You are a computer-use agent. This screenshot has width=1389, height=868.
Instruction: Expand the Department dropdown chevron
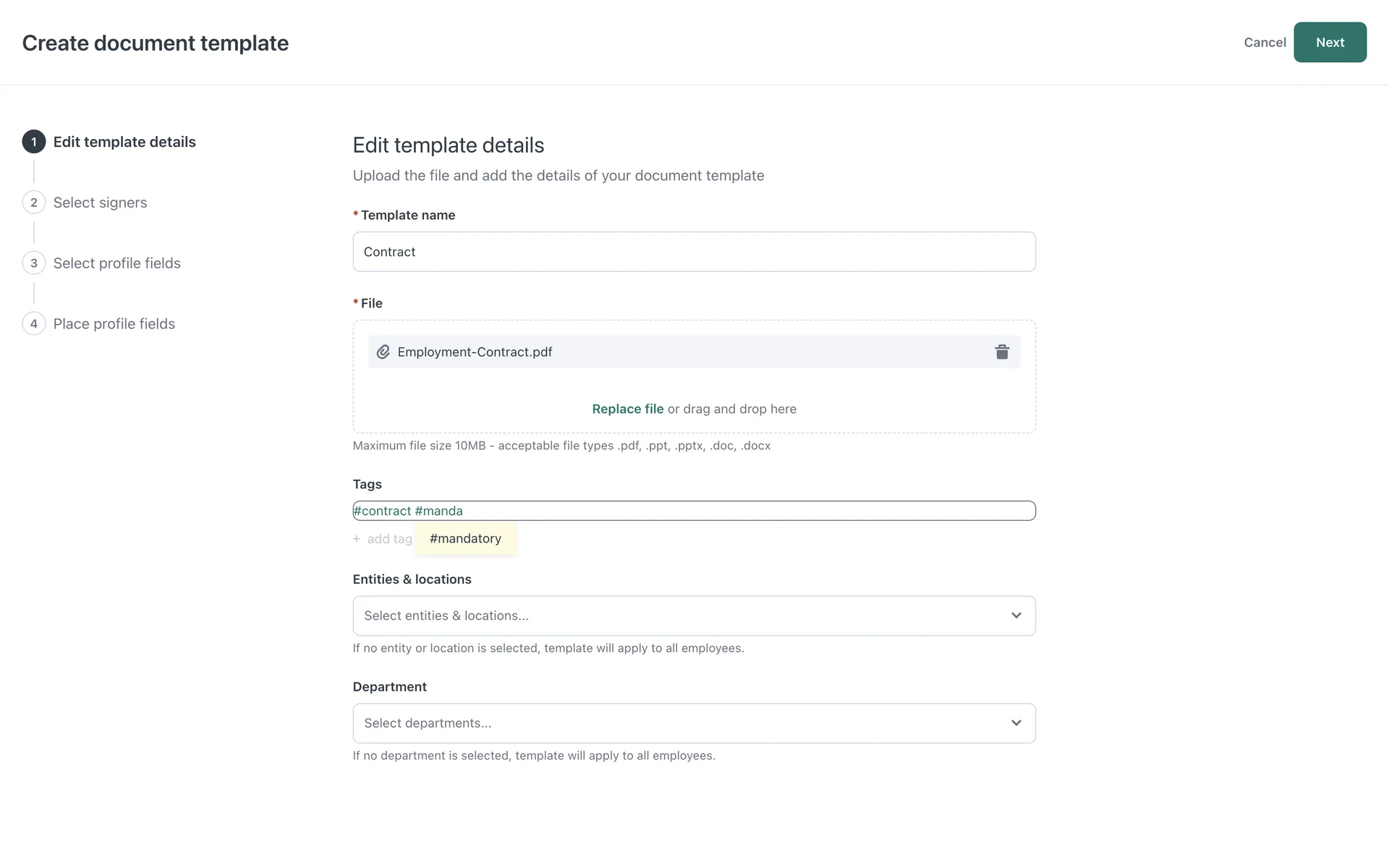1016,723
